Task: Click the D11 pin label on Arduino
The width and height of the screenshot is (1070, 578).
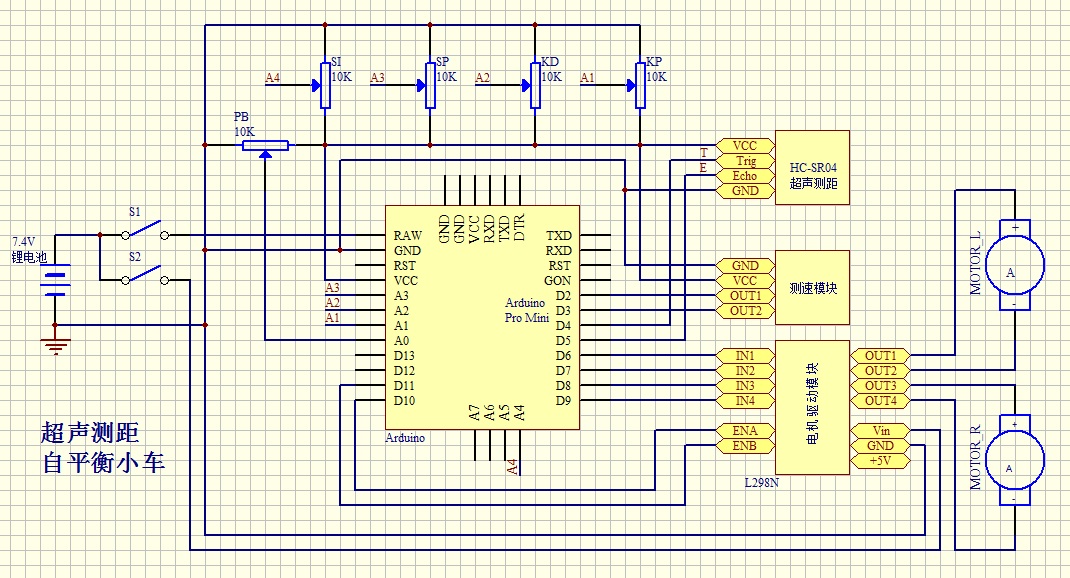Action: (x=404, y=386)
